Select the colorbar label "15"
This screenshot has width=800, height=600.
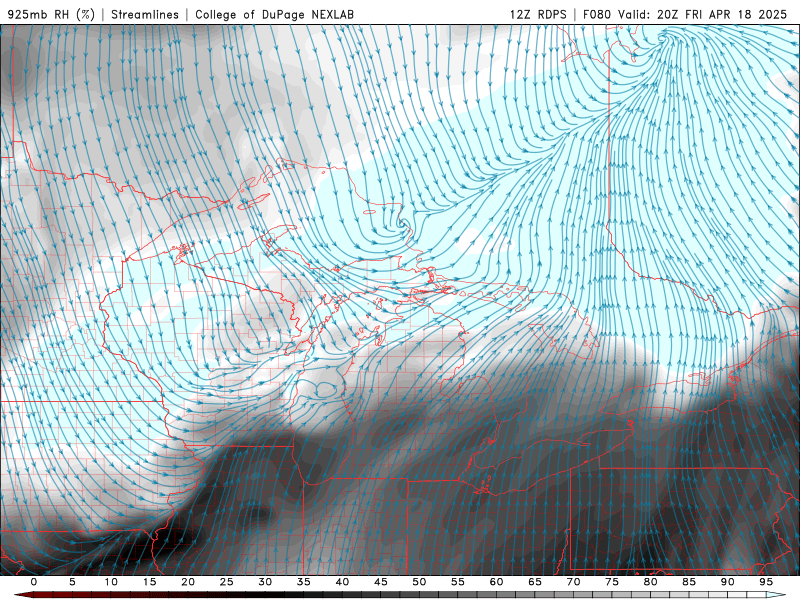pyautogui.click(x=149, y=582)
